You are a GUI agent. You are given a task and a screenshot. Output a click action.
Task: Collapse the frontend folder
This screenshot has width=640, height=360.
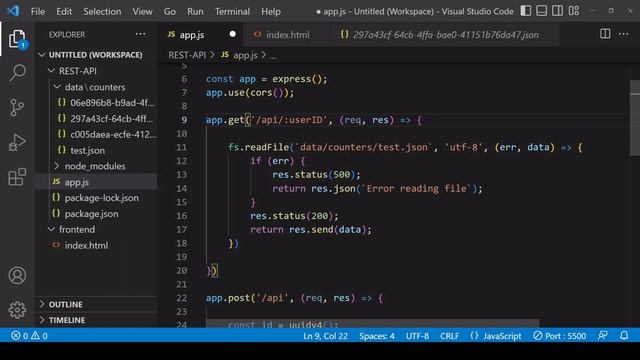coord(77,229)
